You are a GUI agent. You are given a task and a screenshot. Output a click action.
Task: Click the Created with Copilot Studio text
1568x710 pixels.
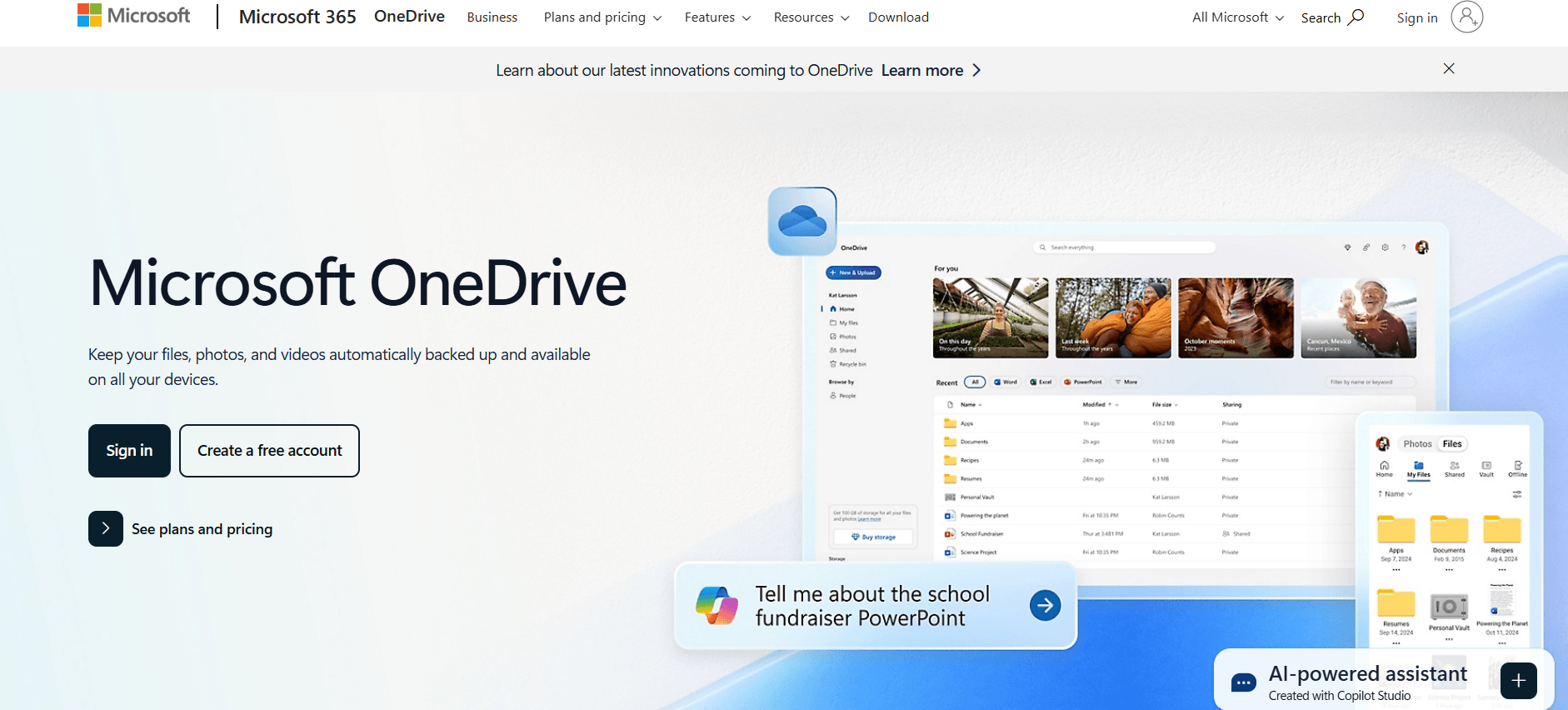click(1339, 696)
